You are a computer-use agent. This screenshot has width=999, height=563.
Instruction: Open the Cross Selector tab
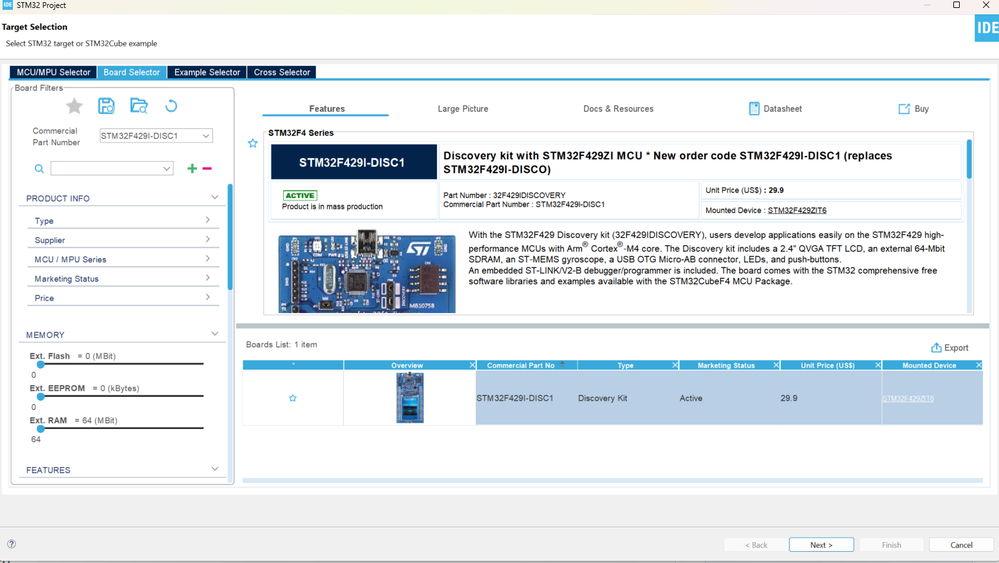tap(282, 72)
